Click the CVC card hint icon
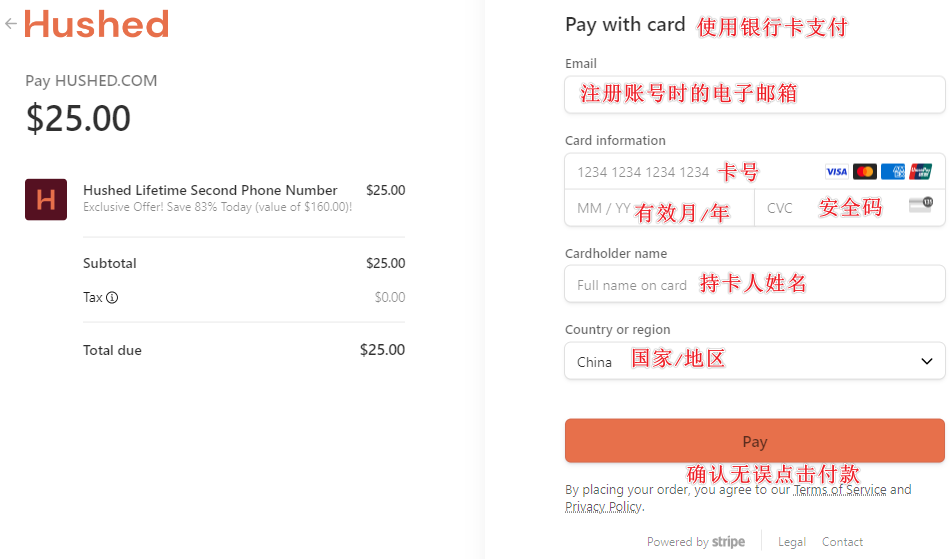 920,206
